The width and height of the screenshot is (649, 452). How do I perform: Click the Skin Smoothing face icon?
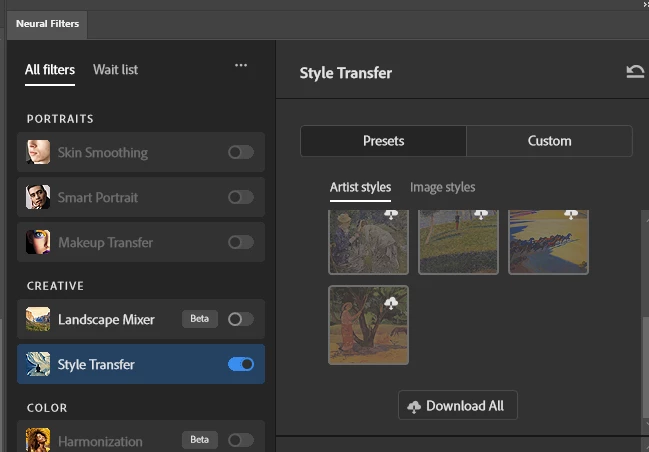coord(38,152)
